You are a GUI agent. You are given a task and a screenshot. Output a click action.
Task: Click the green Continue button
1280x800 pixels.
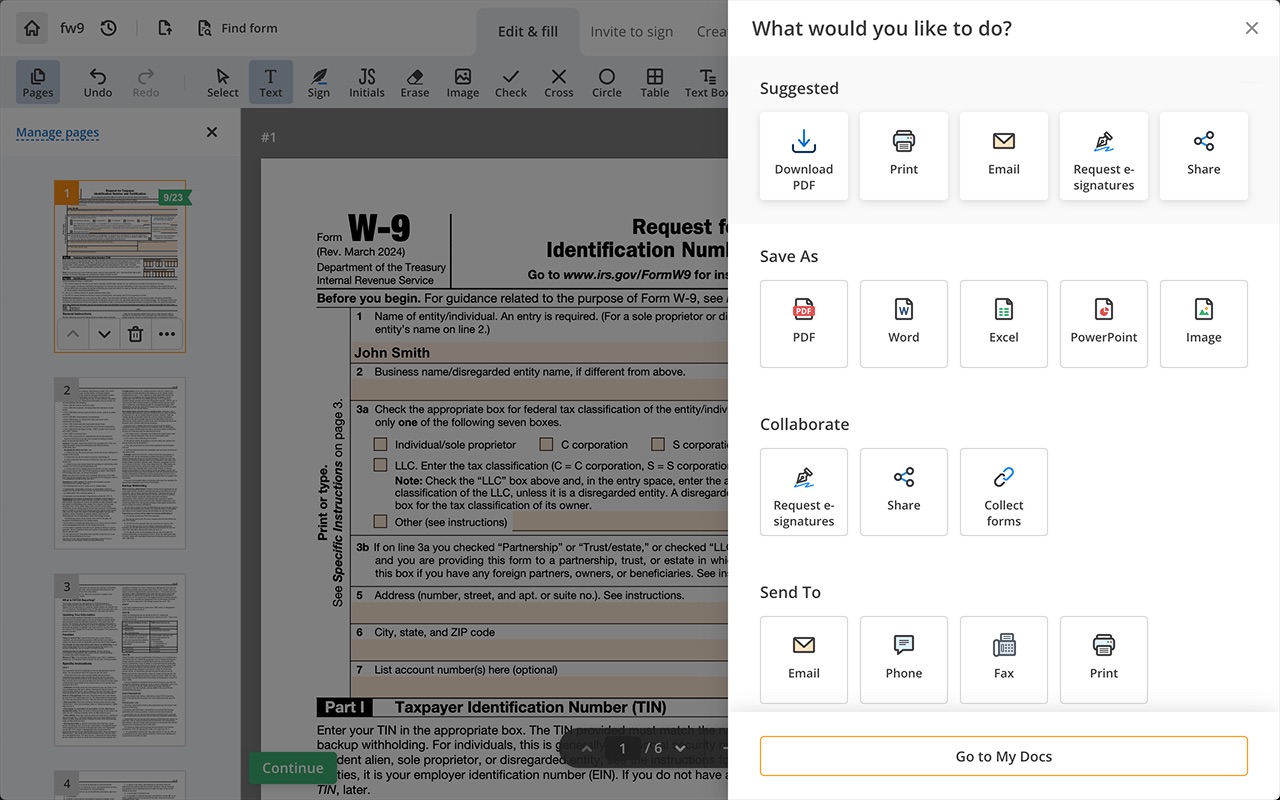coord(293,768)
